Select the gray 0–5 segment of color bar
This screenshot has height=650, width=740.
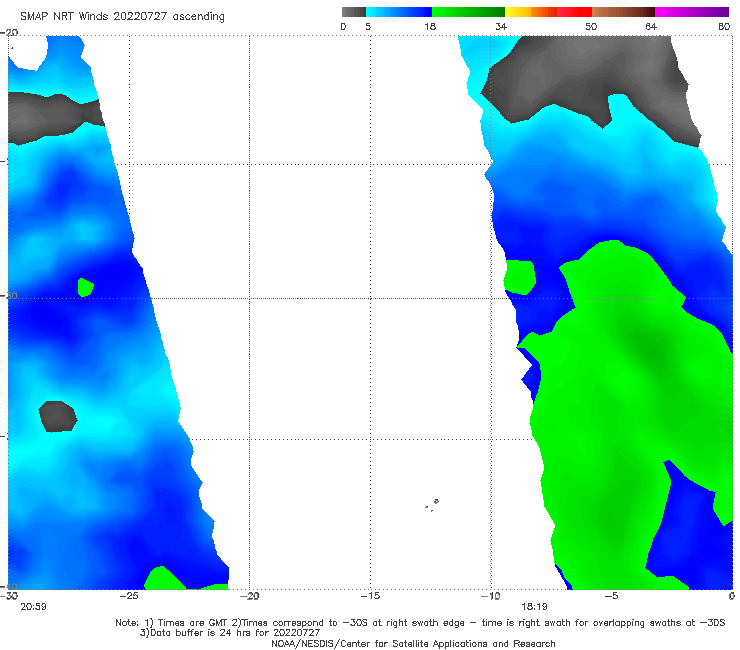(354, 12)
